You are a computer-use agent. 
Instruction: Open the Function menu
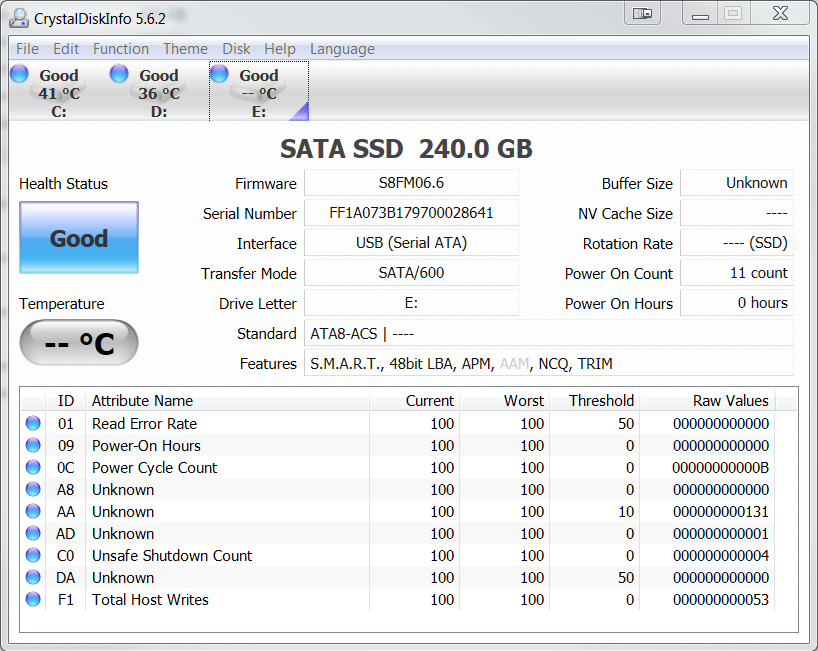[x=121, y=49]
